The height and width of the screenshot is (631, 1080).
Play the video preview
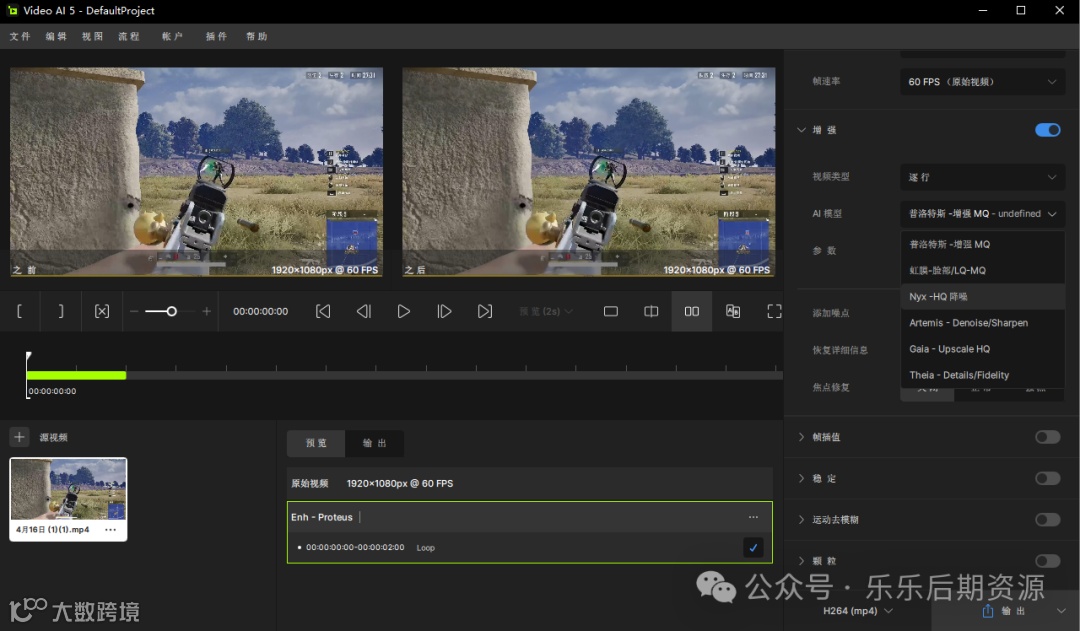(x=404, y=311)
